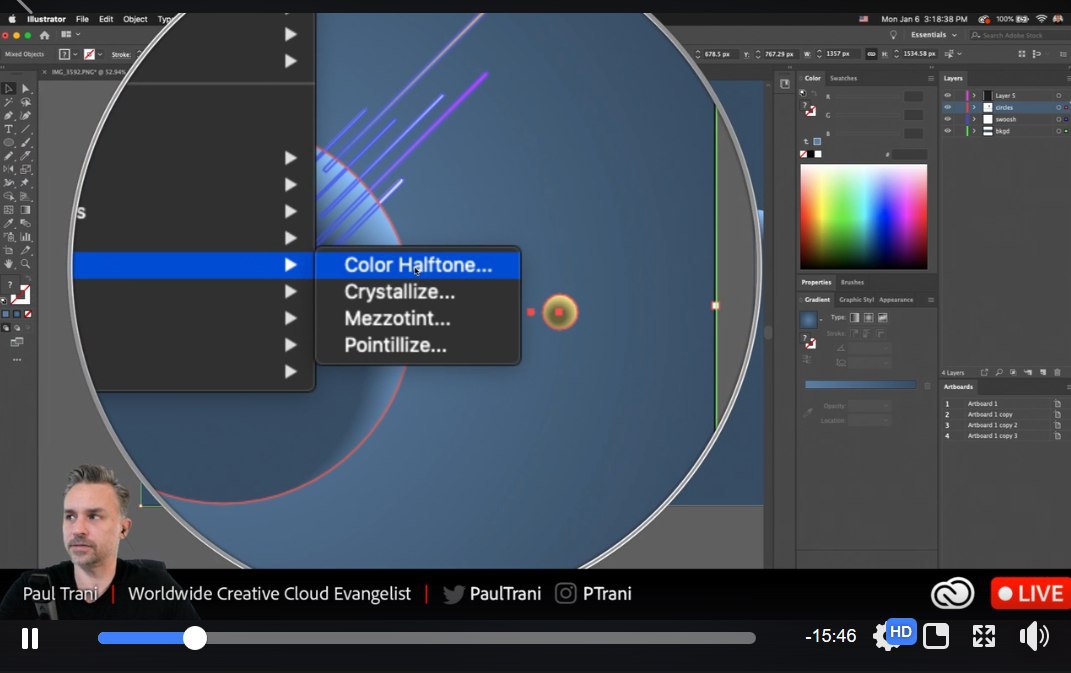1071x673 pixels.
Task: Open the Apple menu
Action: pos(12,19)
